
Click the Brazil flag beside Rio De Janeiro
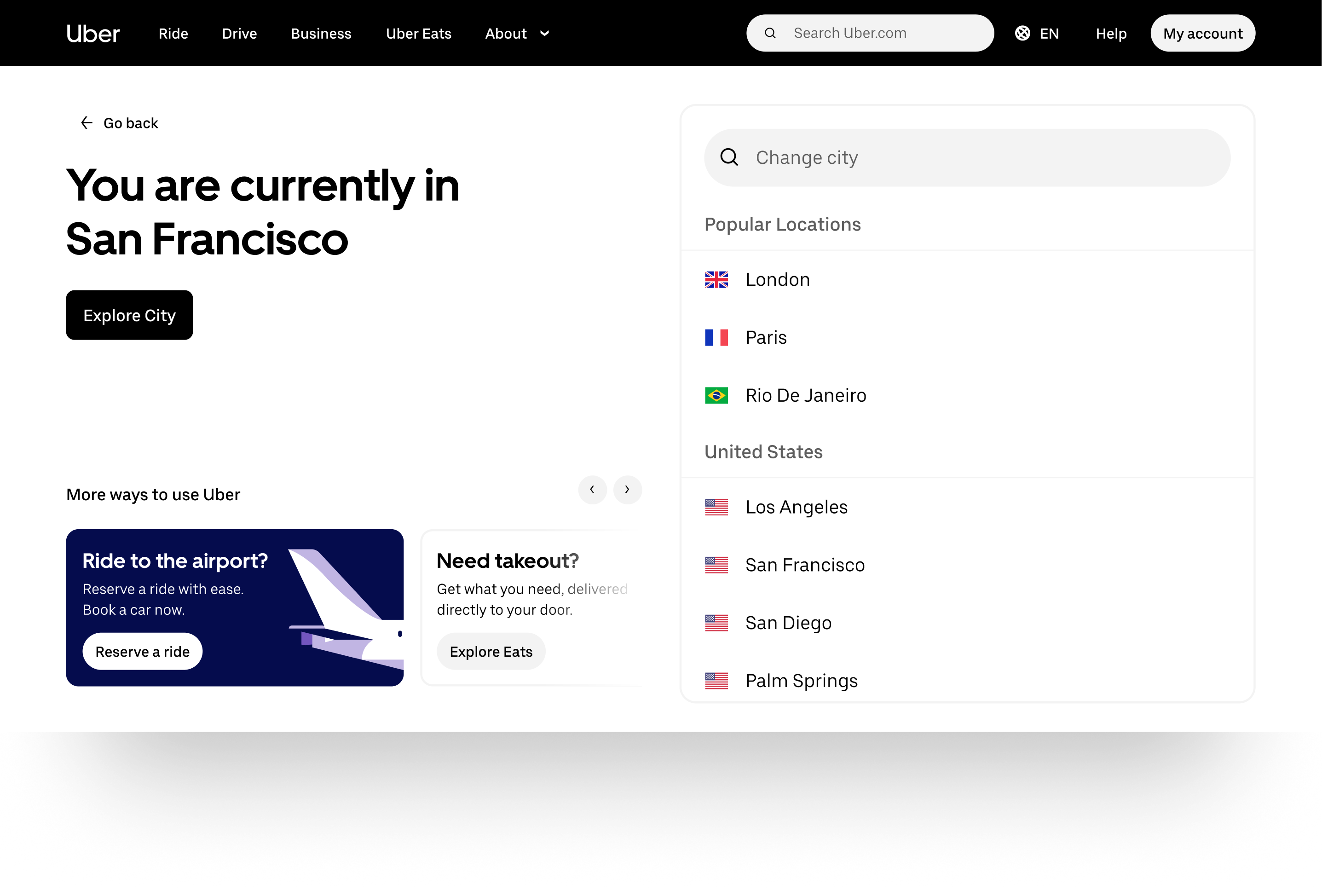pos(716,395)
